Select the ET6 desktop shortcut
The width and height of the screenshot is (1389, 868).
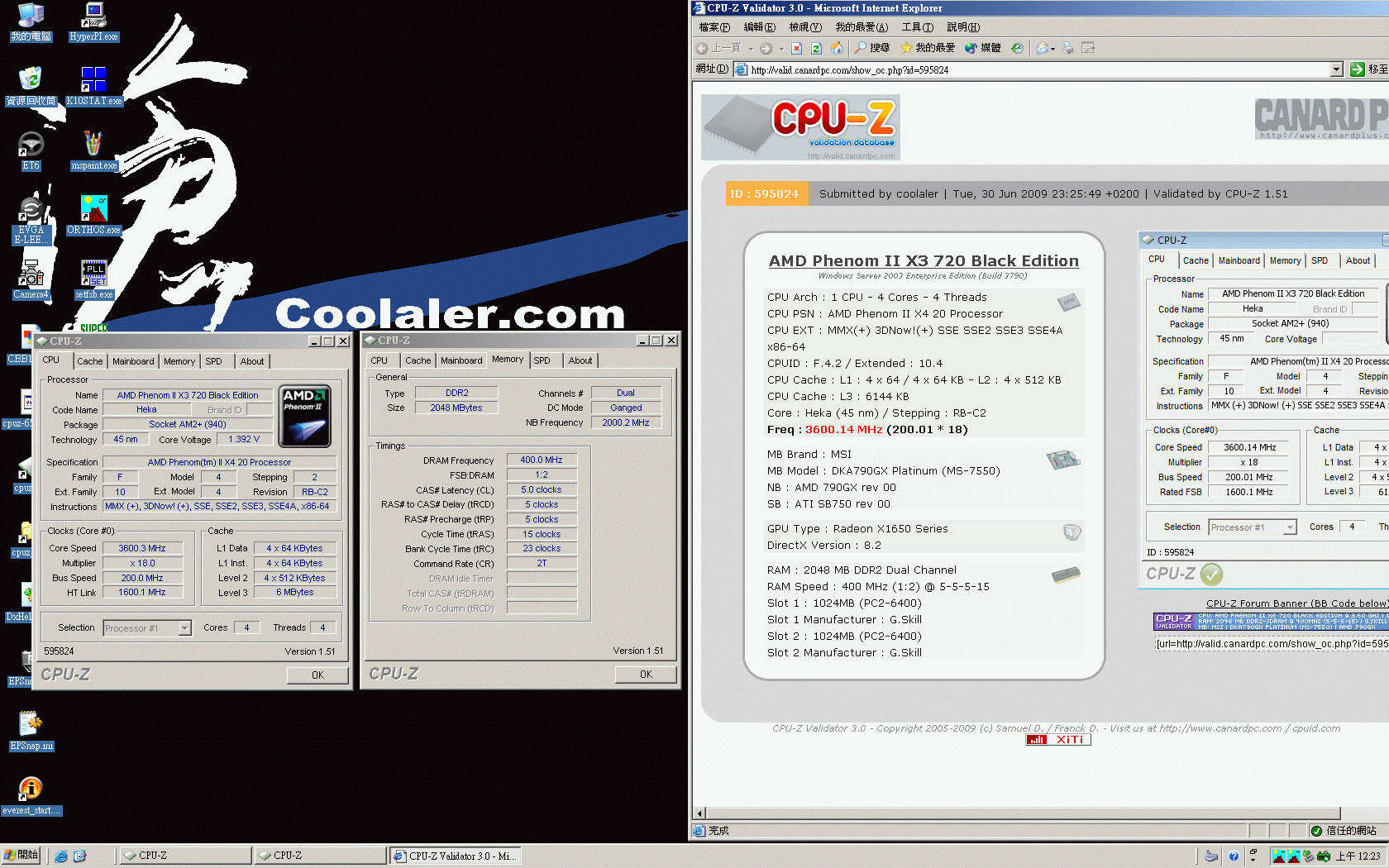31,150
